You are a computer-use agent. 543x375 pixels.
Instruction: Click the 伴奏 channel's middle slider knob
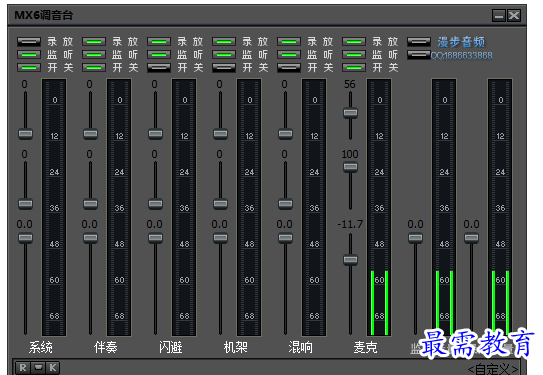click(90, 204)
